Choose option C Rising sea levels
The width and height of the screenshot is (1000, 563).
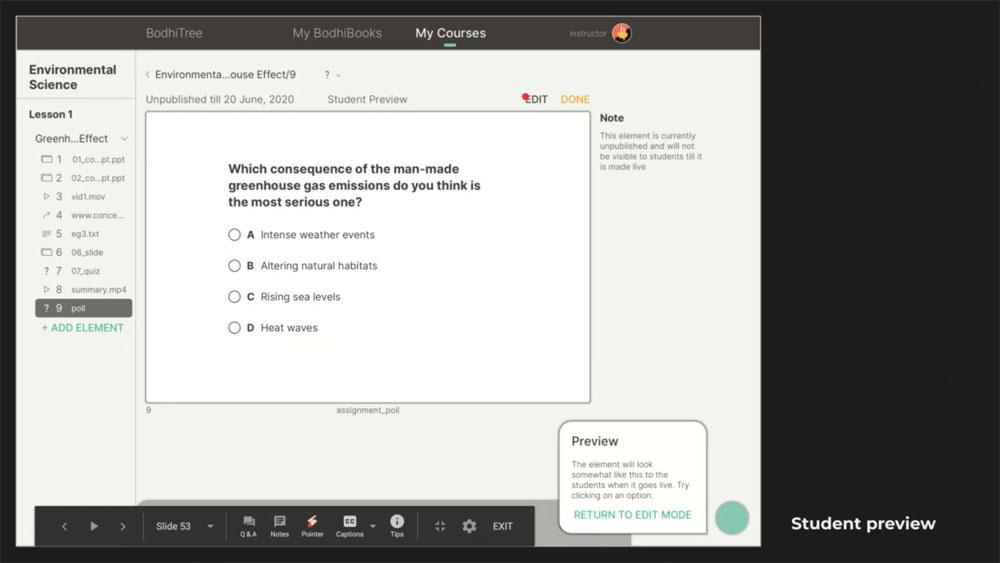pyautogui.click(x=234, y=297)
